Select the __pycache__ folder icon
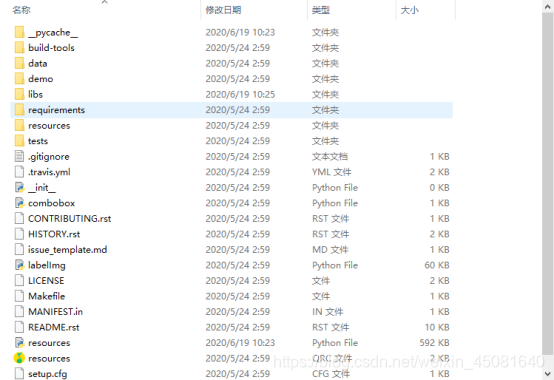This screenshot has width=554, height=380. (x=19, y=32)
